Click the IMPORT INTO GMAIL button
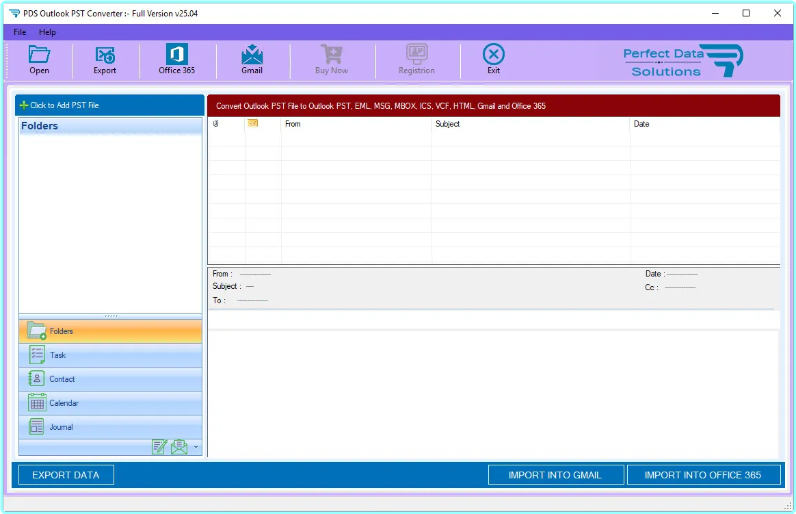Image resolution: width=796 pixels, height=514 pixels. 556,475
